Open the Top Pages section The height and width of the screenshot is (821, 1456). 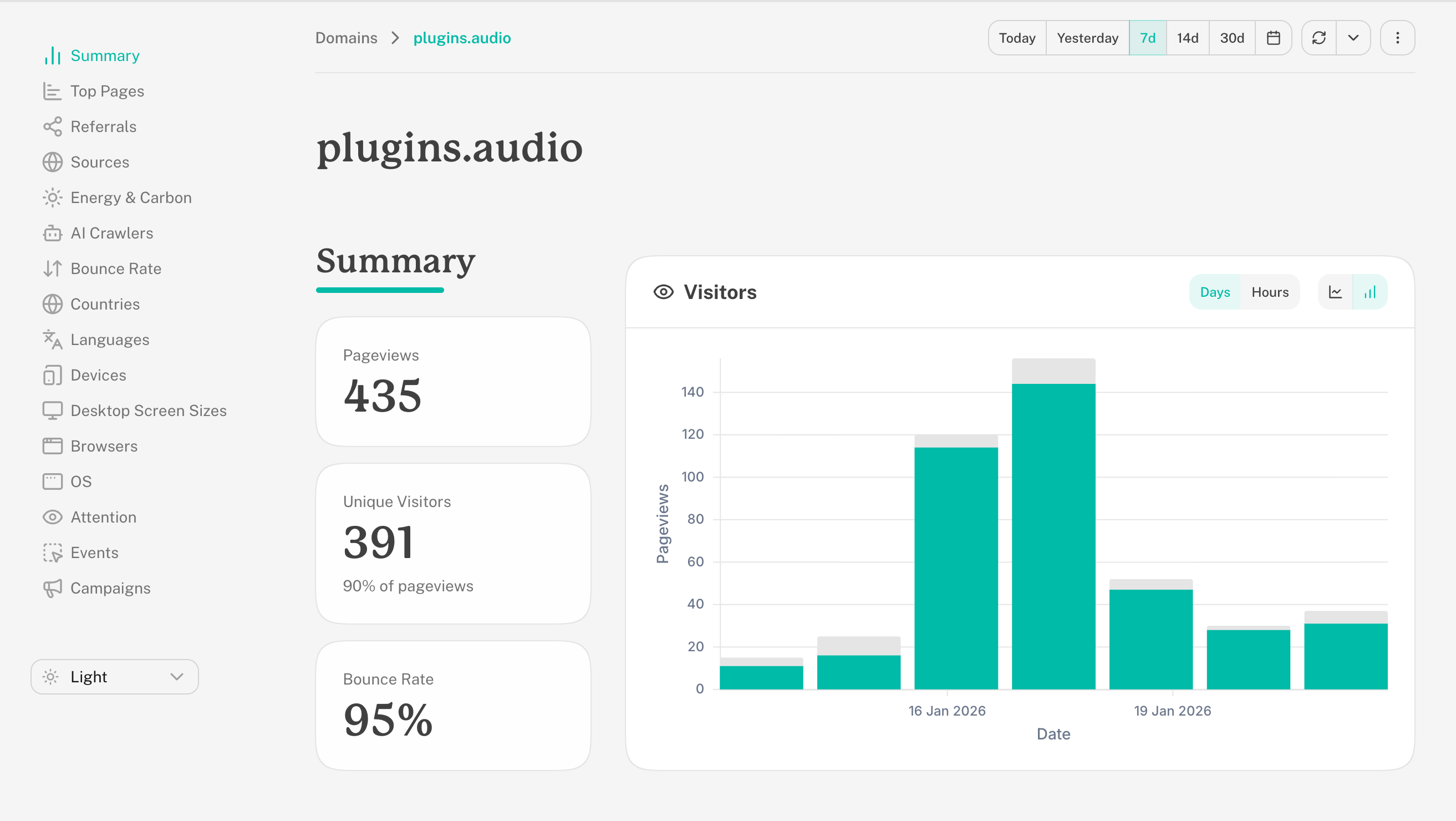(x=107, y=91)
